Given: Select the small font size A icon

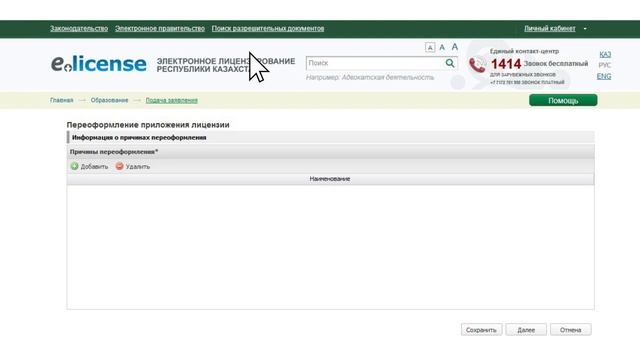Looking at the screenshot, I should click(x=430, y=48).
